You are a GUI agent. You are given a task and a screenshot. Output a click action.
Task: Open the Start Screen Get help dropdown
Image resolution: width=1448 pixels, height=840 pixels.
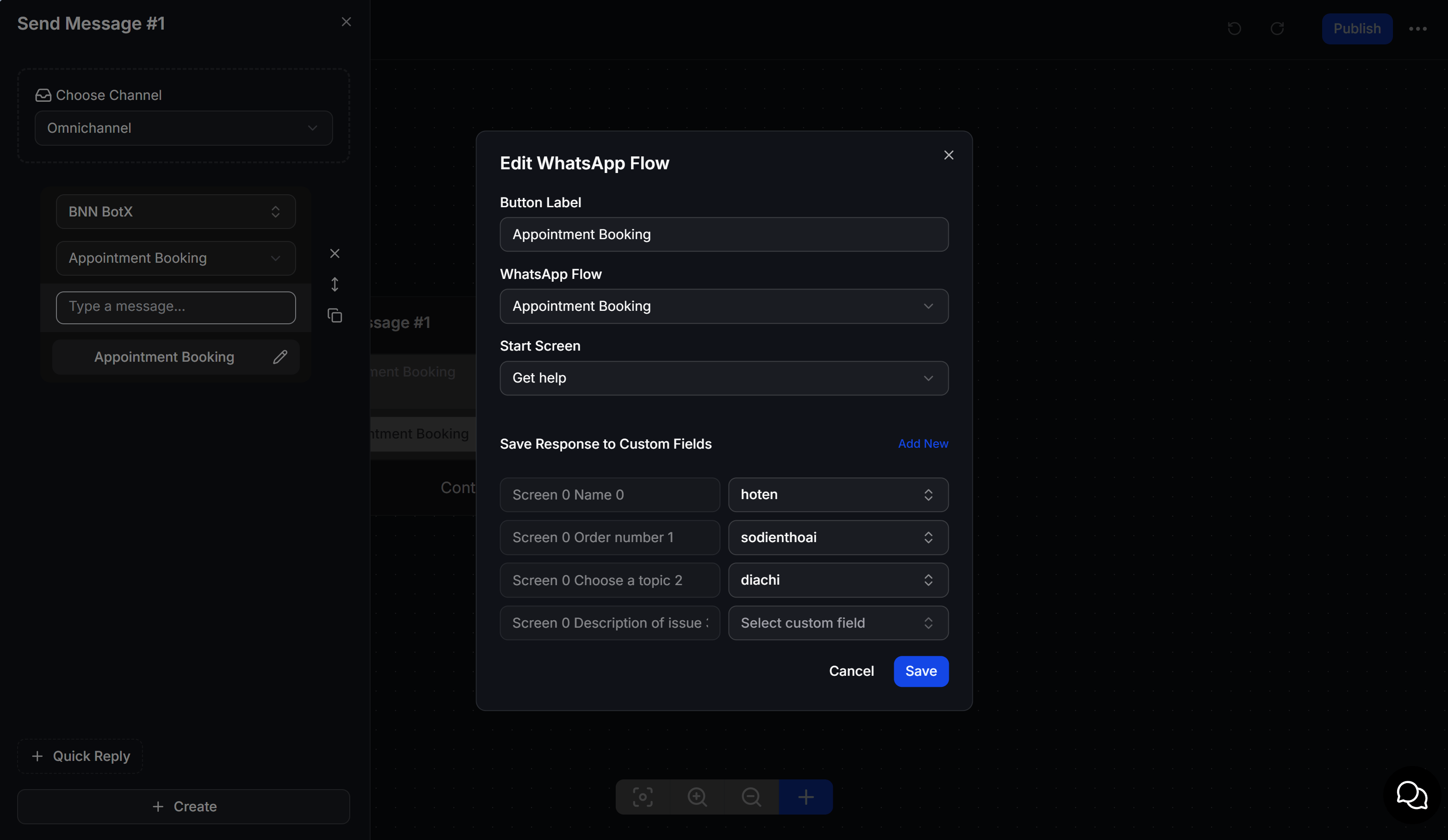(x=724, y=378)
